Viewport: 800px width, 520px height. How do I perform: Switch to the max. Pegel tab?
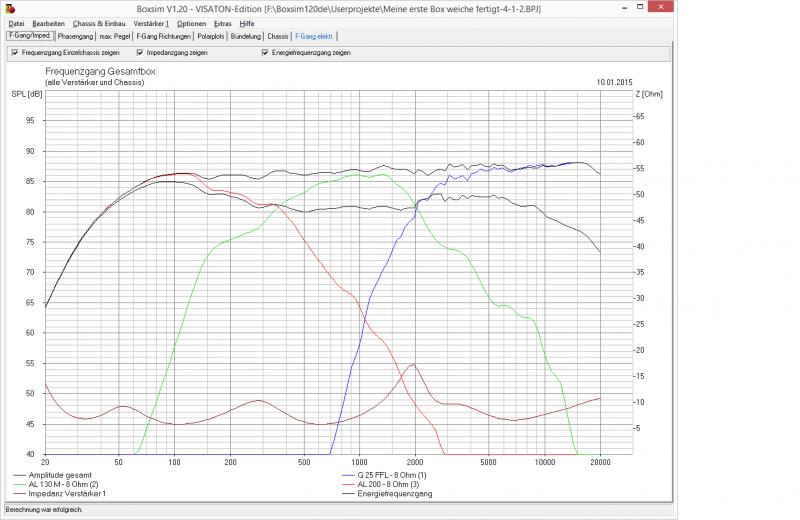[x=115, y=36]
